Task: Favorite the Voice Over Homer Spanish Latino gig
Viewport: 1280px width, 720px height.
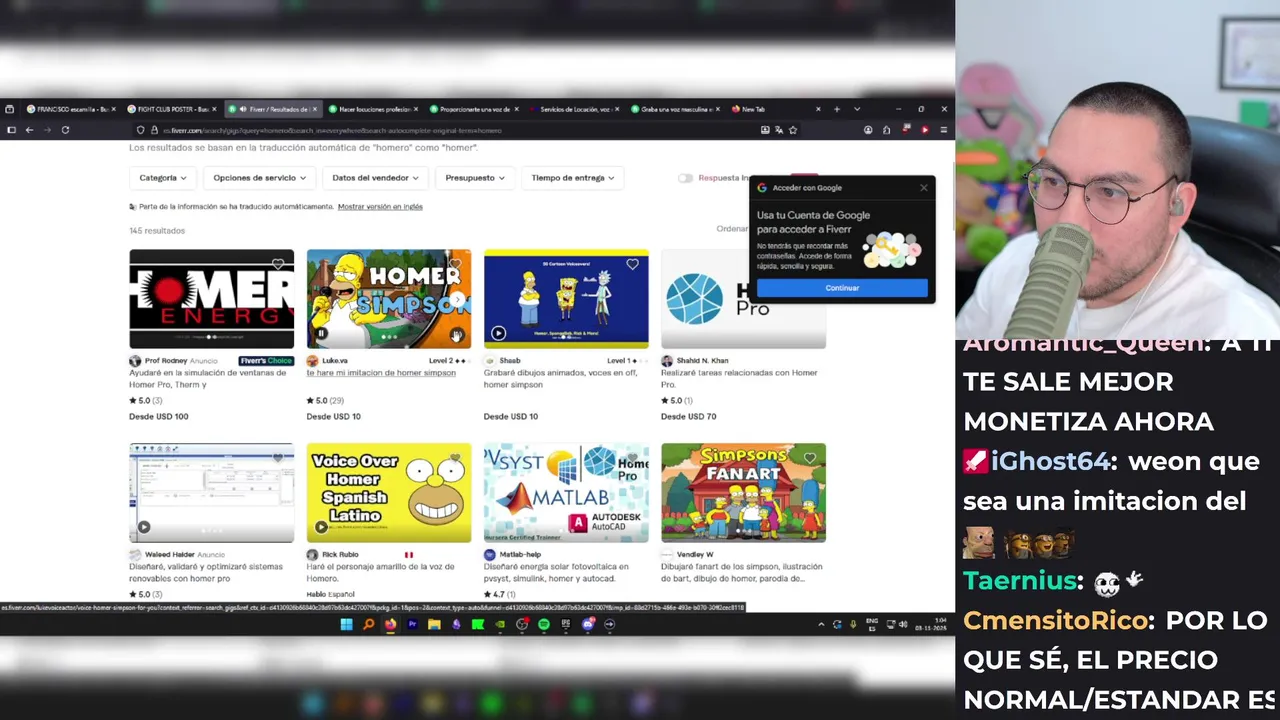Action: pos(455,458)
